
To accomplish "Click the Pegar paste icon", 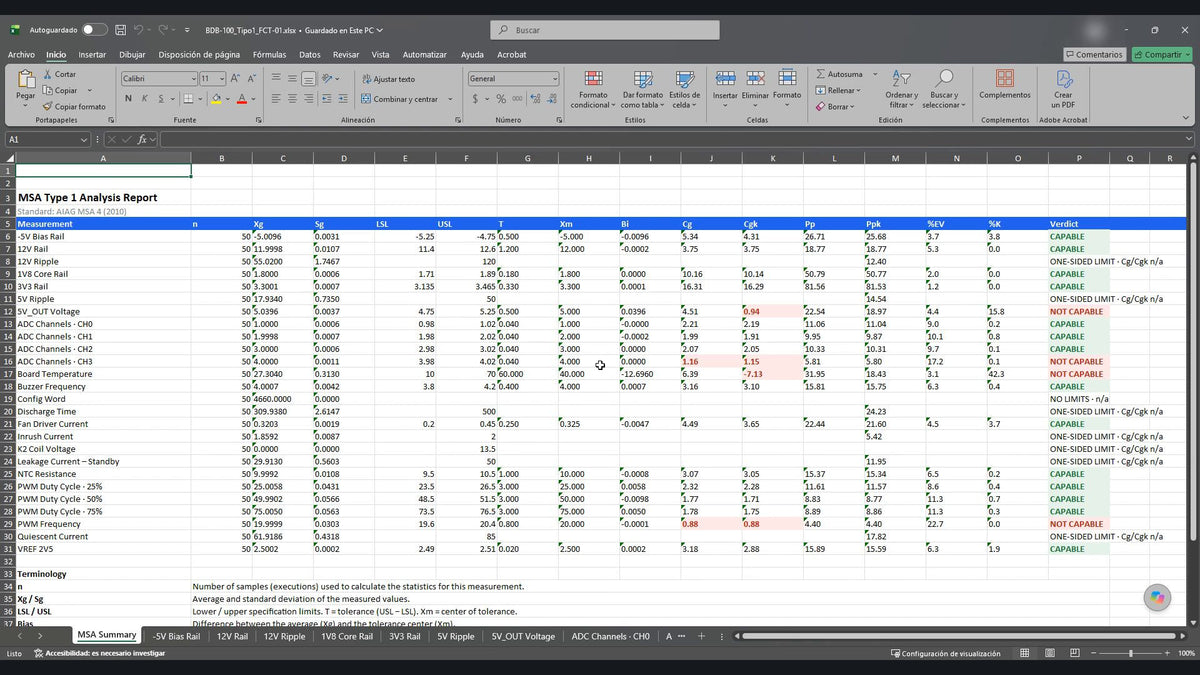I will click(25, 79).
